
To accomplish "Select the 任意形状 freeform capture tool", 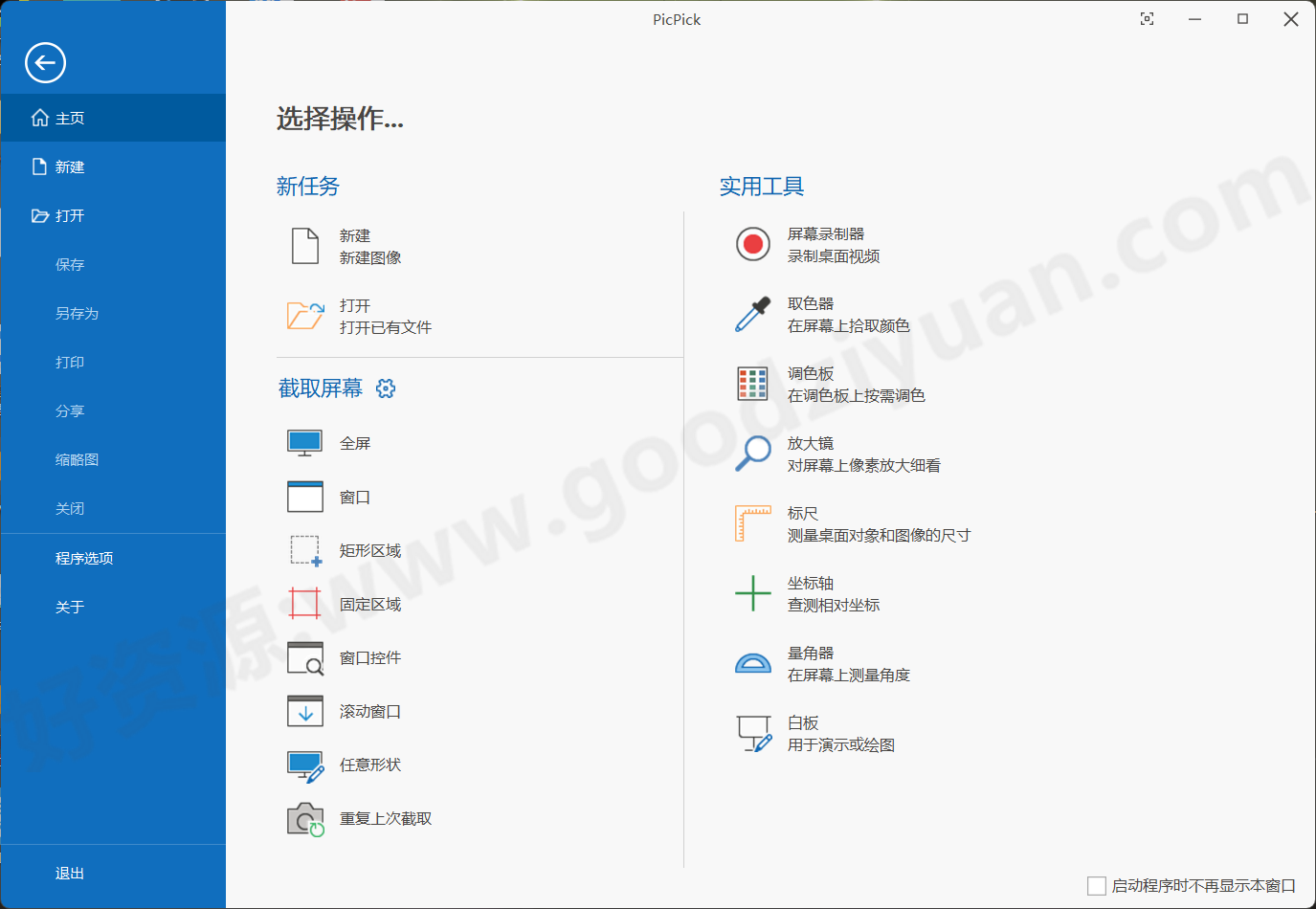I will pyautogui.click(x=304, y=765).
